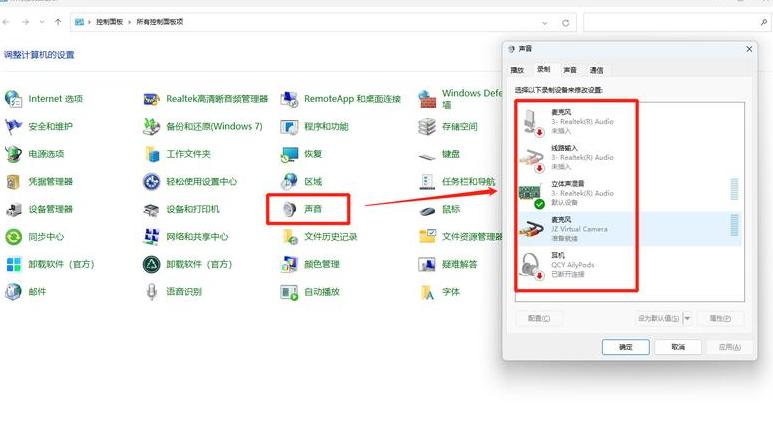Screen dimensions: 773x440
Task: Select the 线路输入 recording device
Action: click(x=629, y=158)
